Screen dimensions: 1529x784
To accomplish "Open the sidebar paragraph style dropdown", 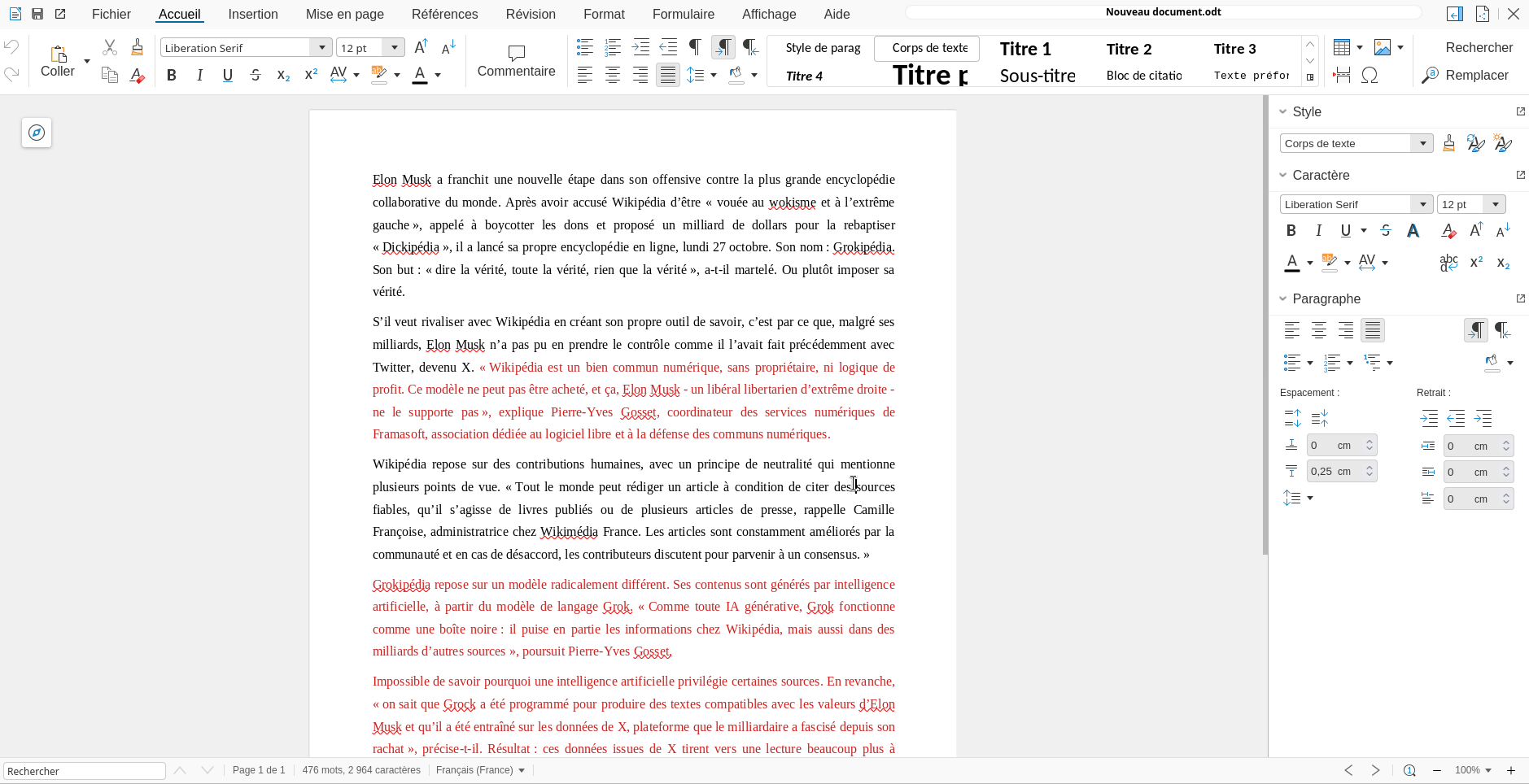I will (x=1422, y=144).
